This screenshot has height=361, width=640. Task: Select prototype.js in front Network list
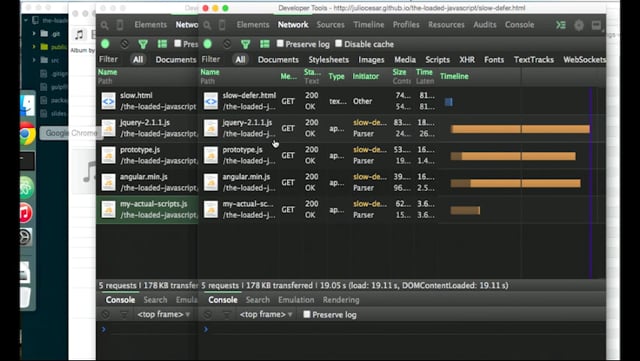(x=402, y=155)
